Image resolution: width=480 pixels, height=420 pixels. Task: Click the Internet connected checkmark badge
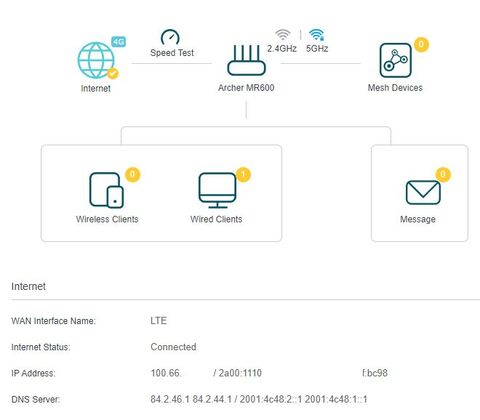click(x=113, y=73)
